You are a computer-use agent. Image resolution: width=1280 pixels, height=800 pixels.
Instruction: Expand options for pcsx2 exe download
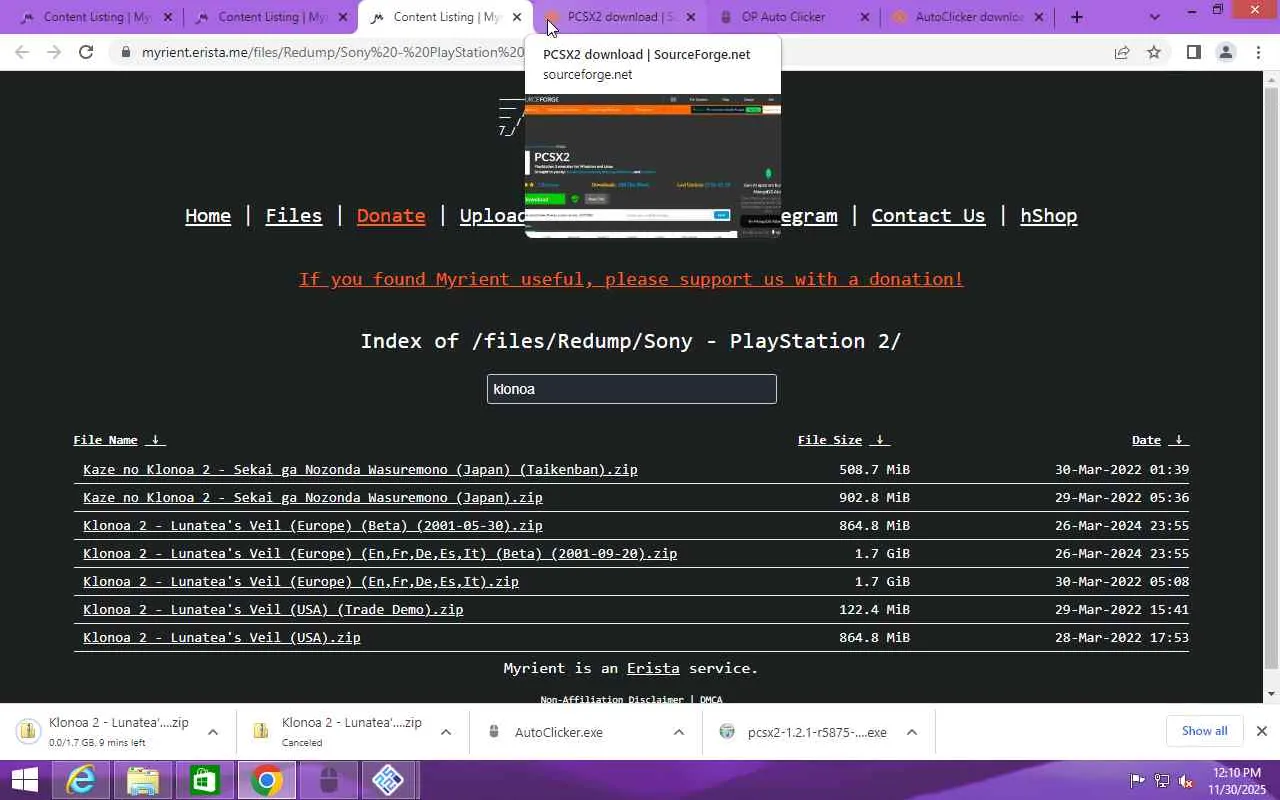click(x=912, y=732)
